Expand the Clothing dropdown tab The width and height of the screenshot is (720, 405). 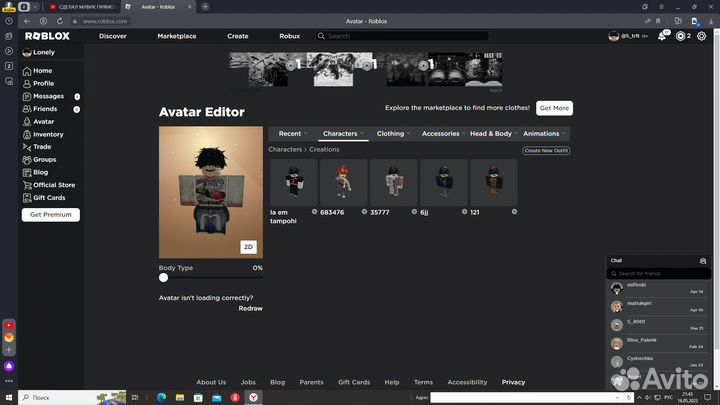coord(393,133)
